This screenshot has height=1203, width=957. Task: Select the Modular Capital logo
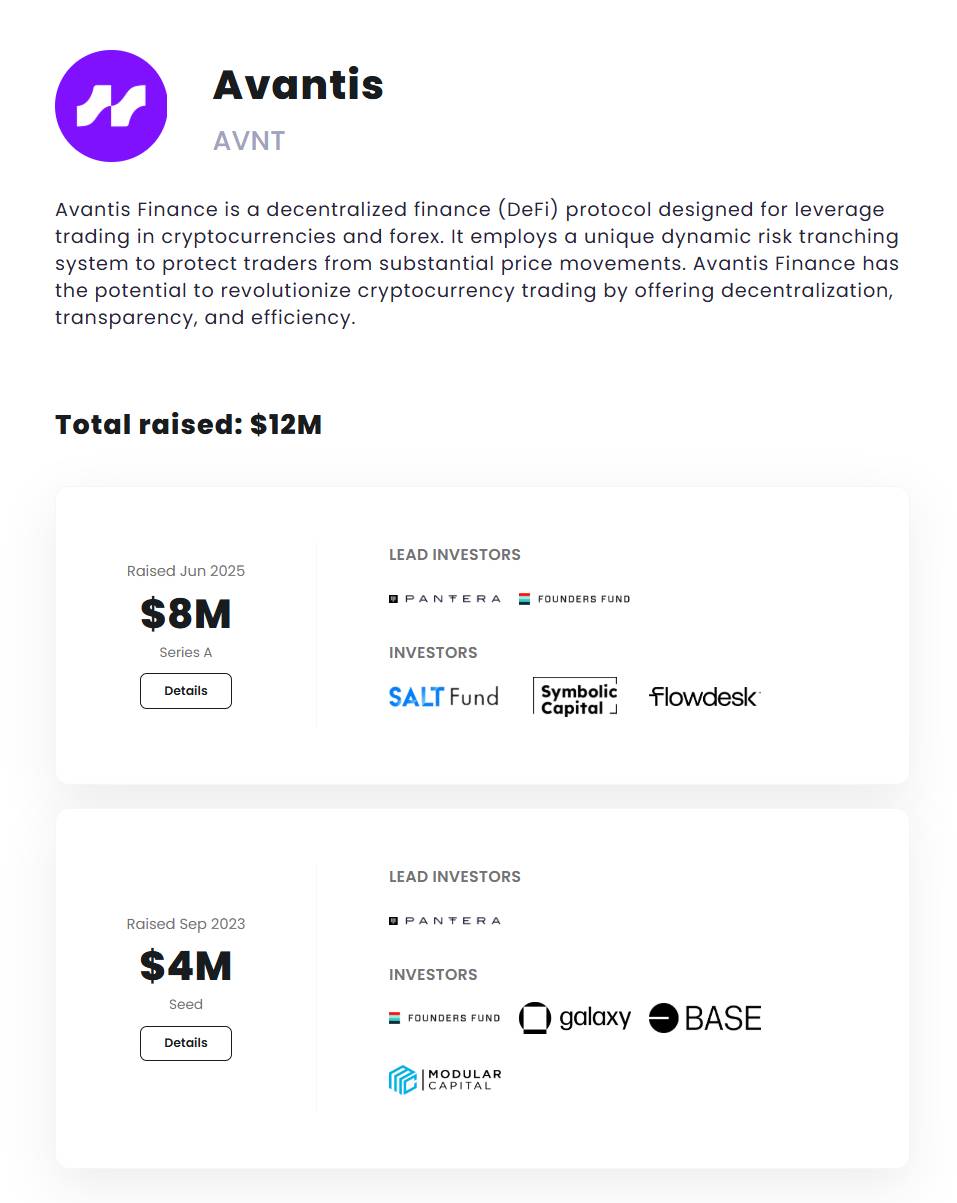(x=445, y=1080)
